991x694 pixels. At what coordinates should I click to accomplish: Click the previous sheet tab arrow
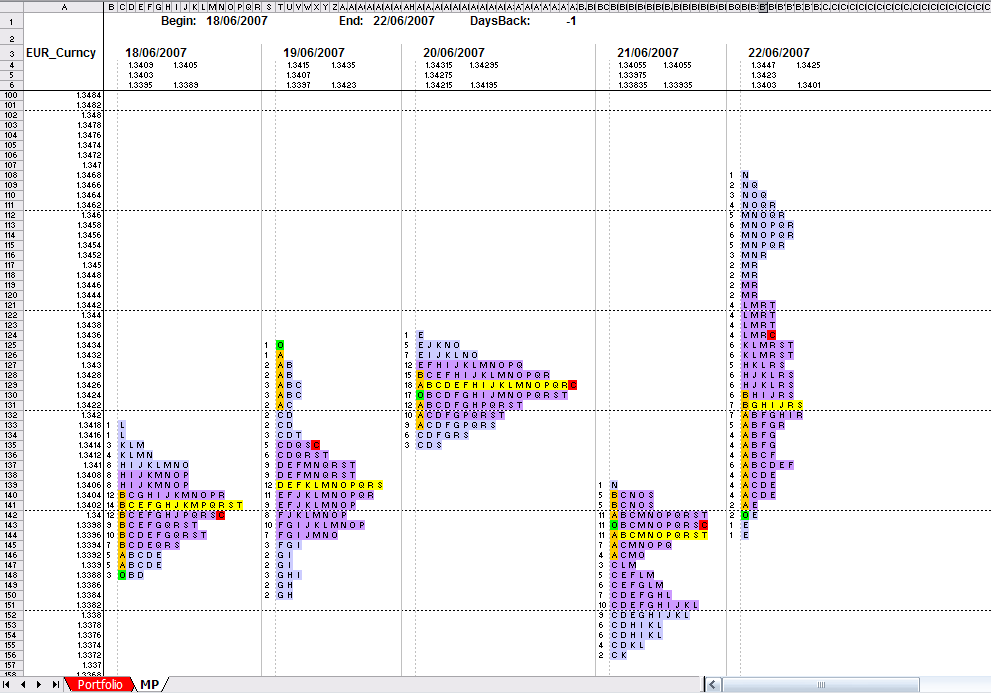coord(23,685)
